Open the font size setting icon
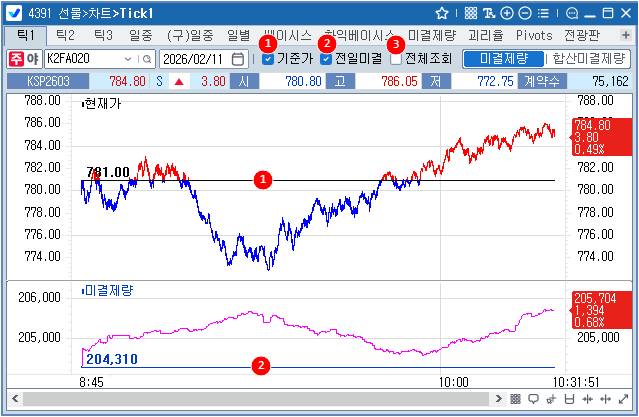 488,14
